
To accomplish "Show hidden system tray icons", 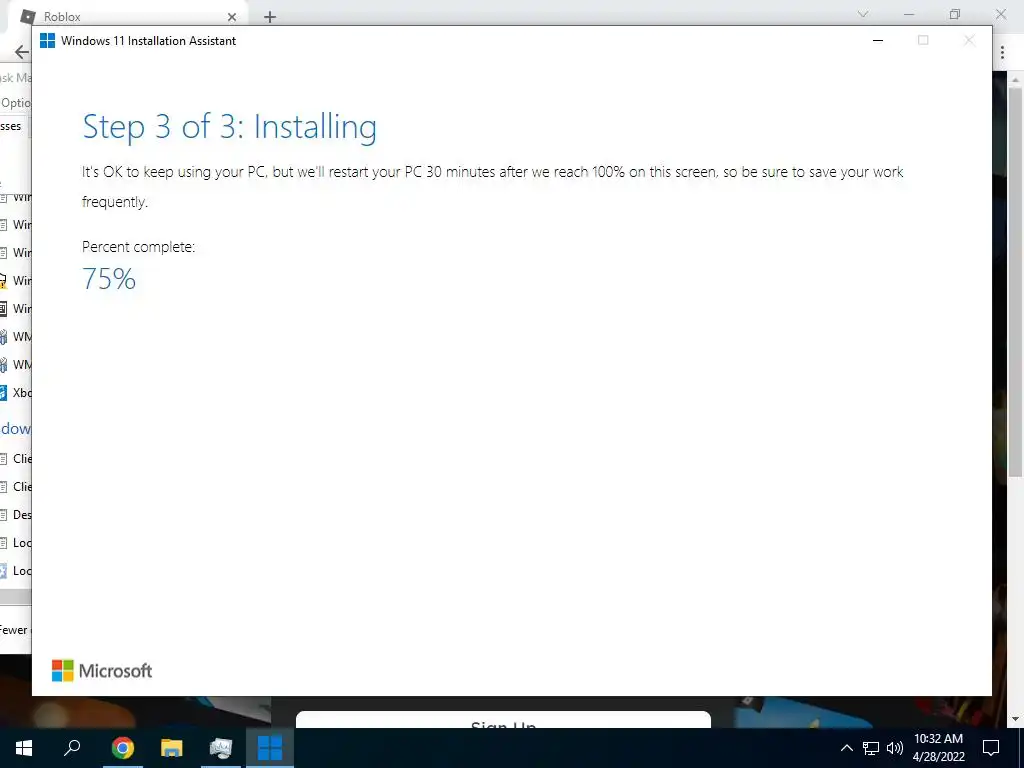I will (x=846, y=748).
